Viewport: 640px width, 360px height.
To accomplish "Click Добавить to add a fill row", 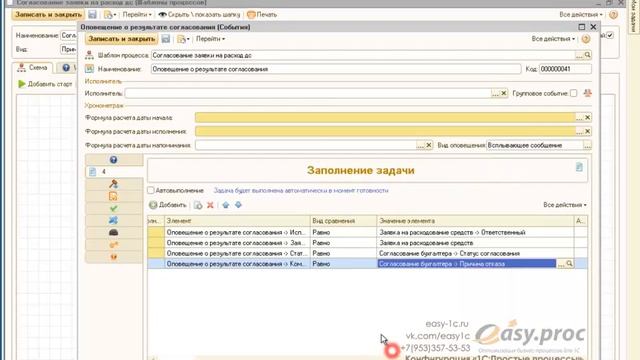I will 168,205.
